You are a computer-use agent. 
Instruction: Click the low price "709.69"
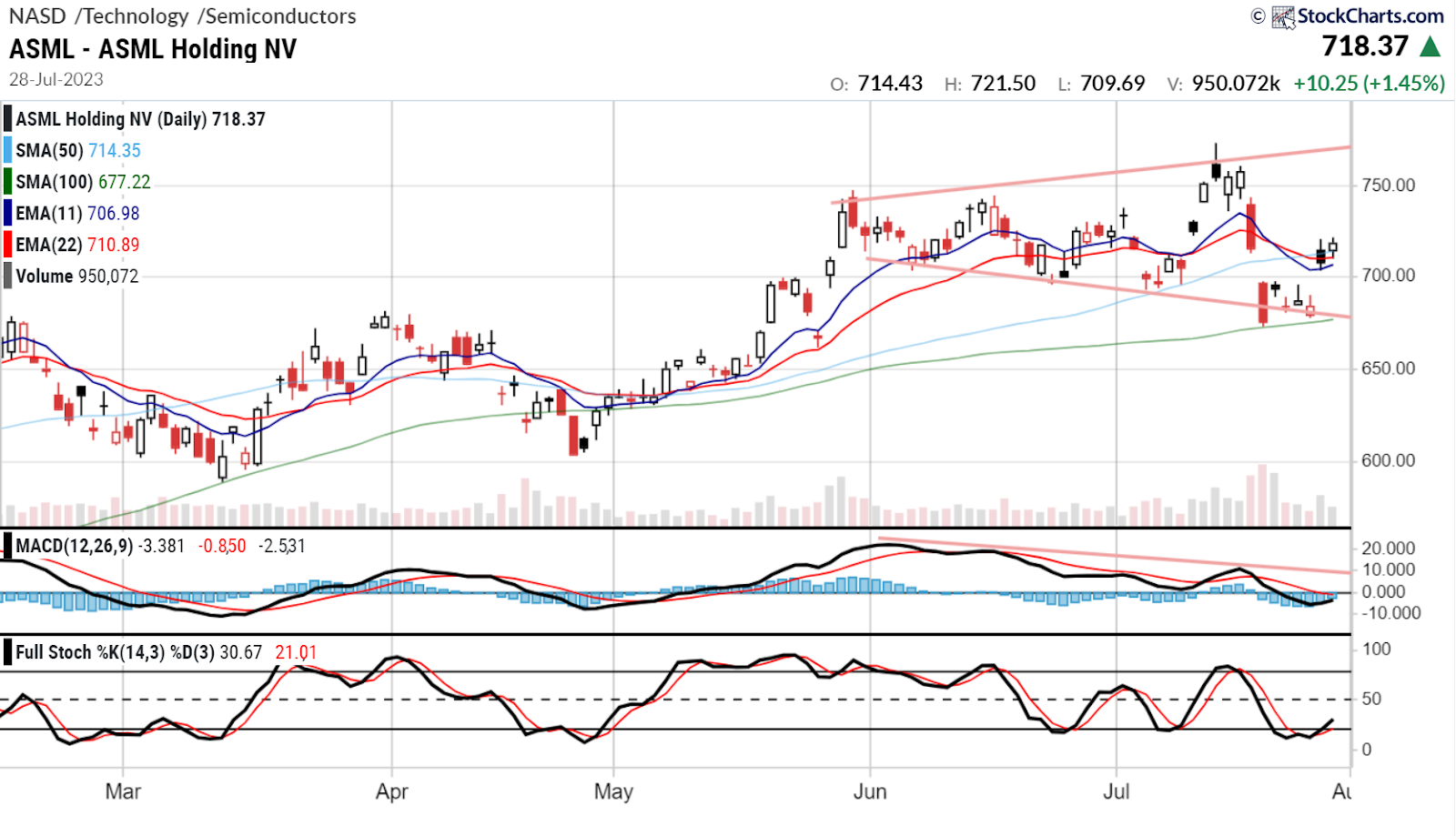1113,84
